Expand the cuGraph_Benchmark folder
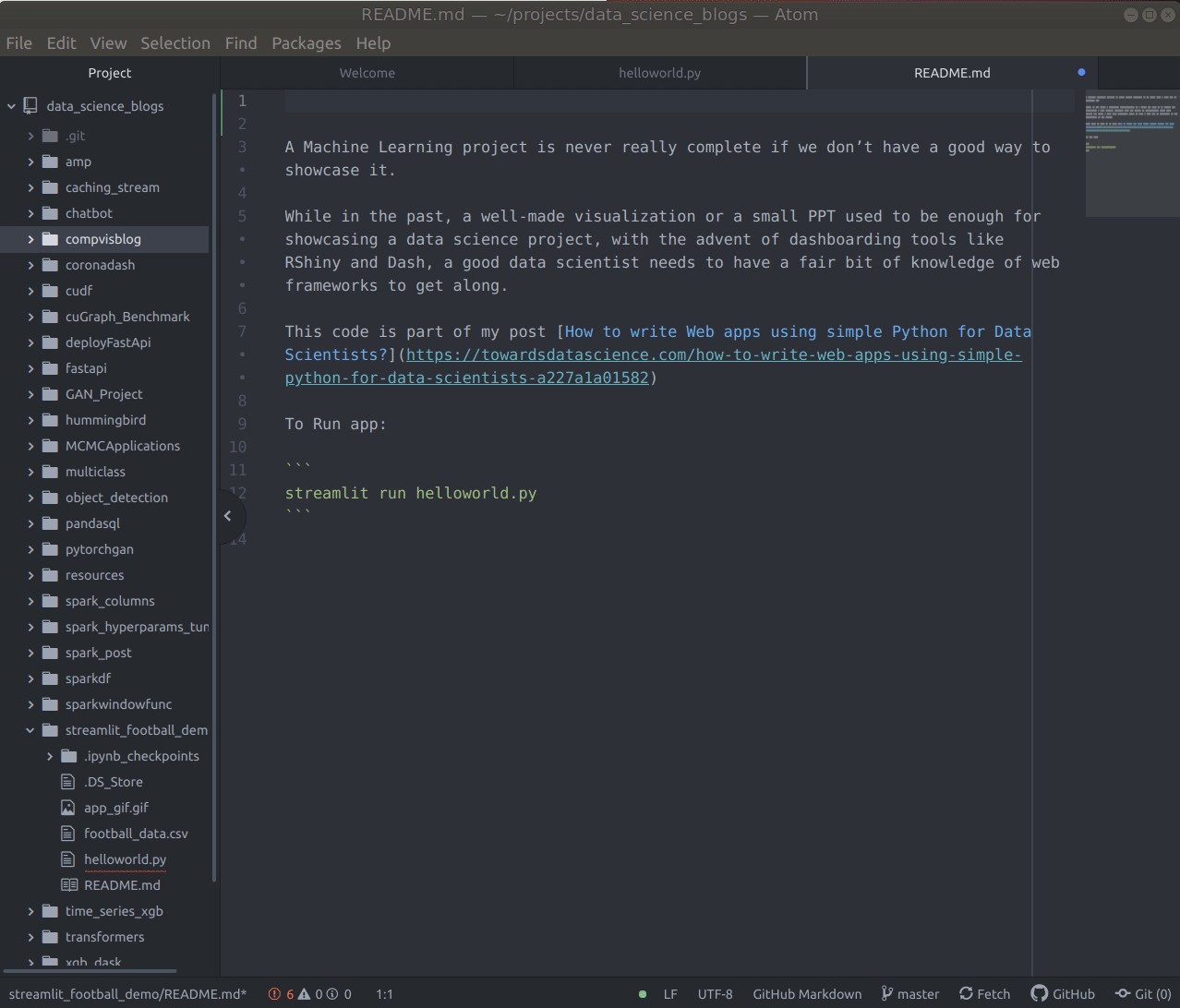 (x=30, y=317)
